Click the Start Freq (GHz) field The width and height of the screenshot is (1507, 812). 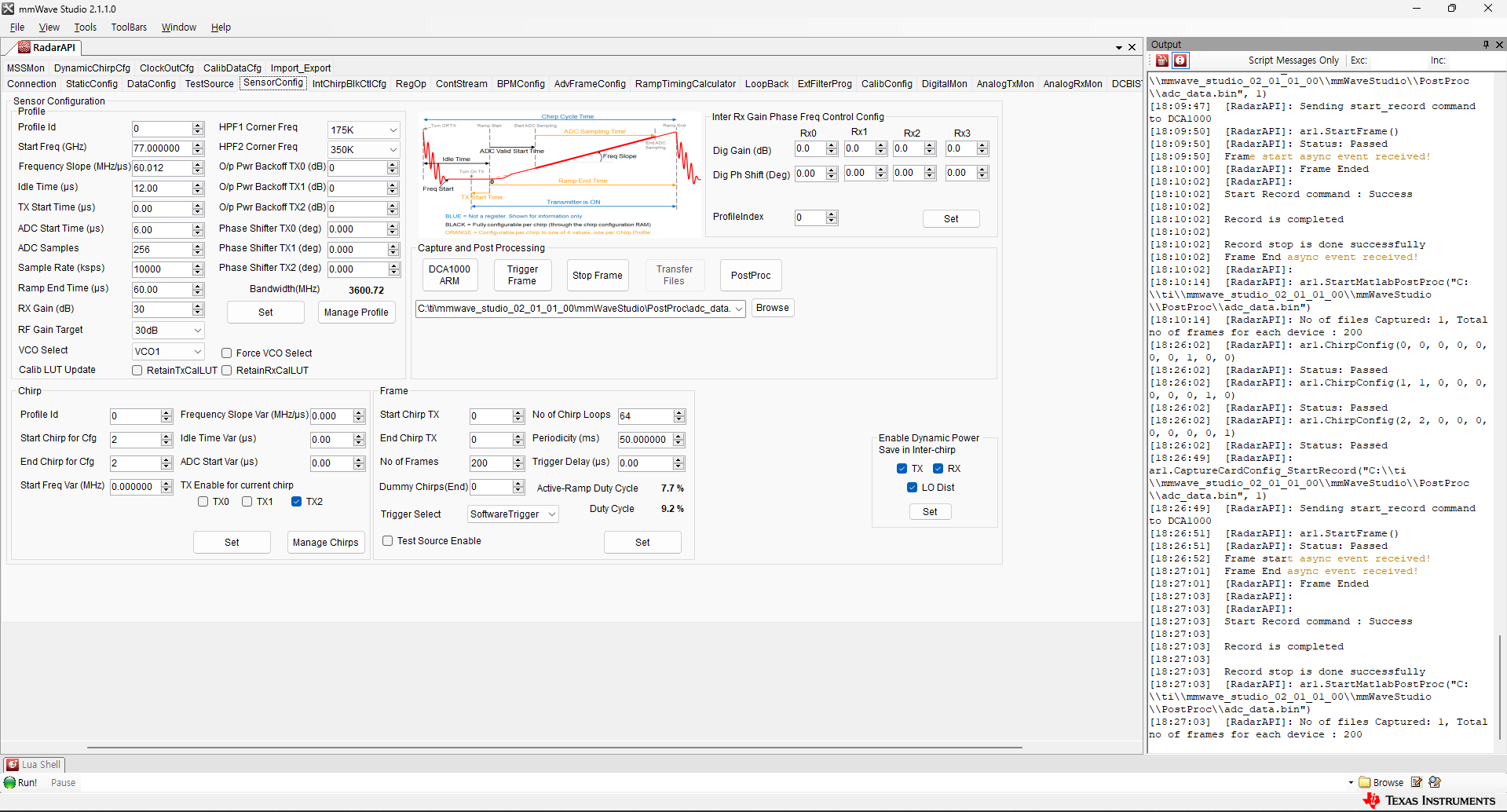tap(162, 148)
